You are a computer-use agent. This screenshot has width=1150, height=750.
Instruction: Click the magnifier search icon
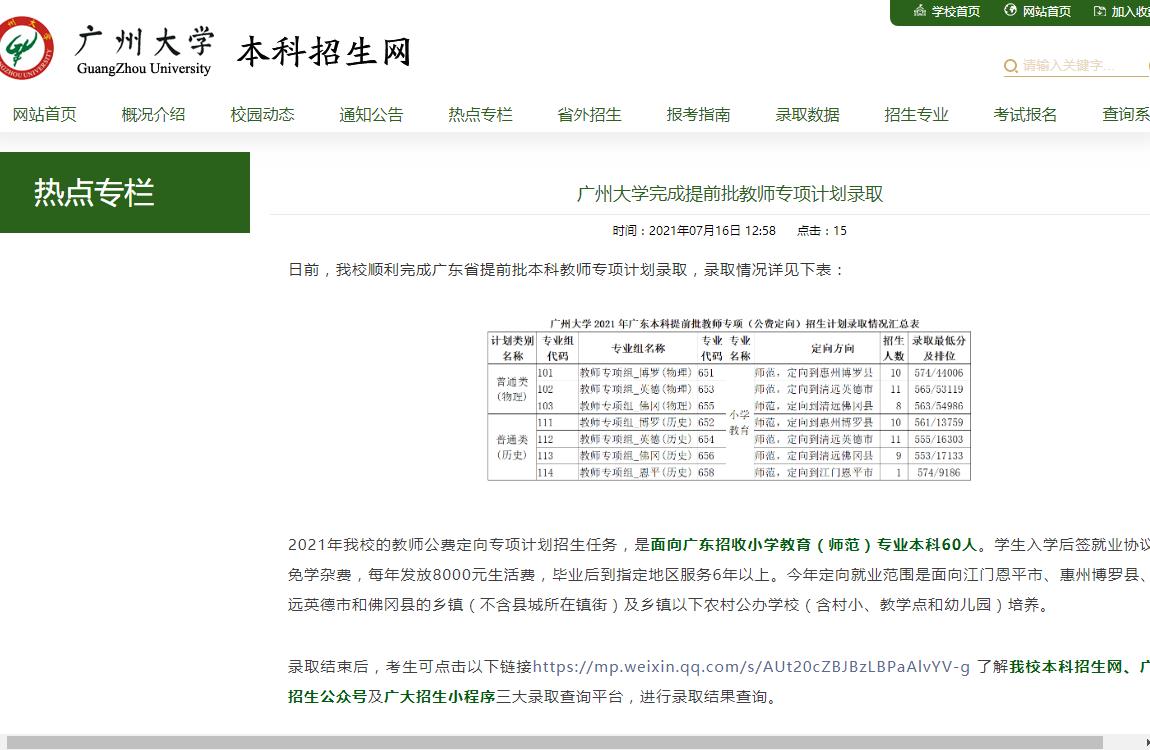point(1011,66)
